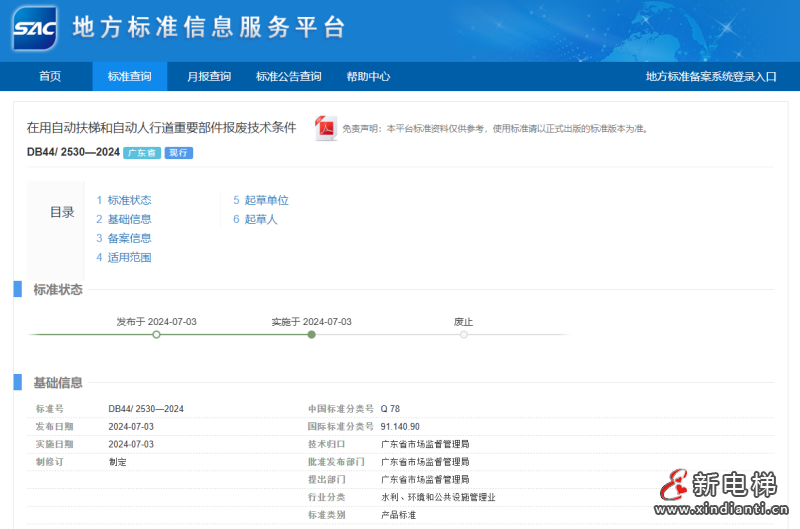Click the 发布于 2024-07-03 timeline marker
The width and height of the screenshot is (800, 529).
tap(156, 334)
